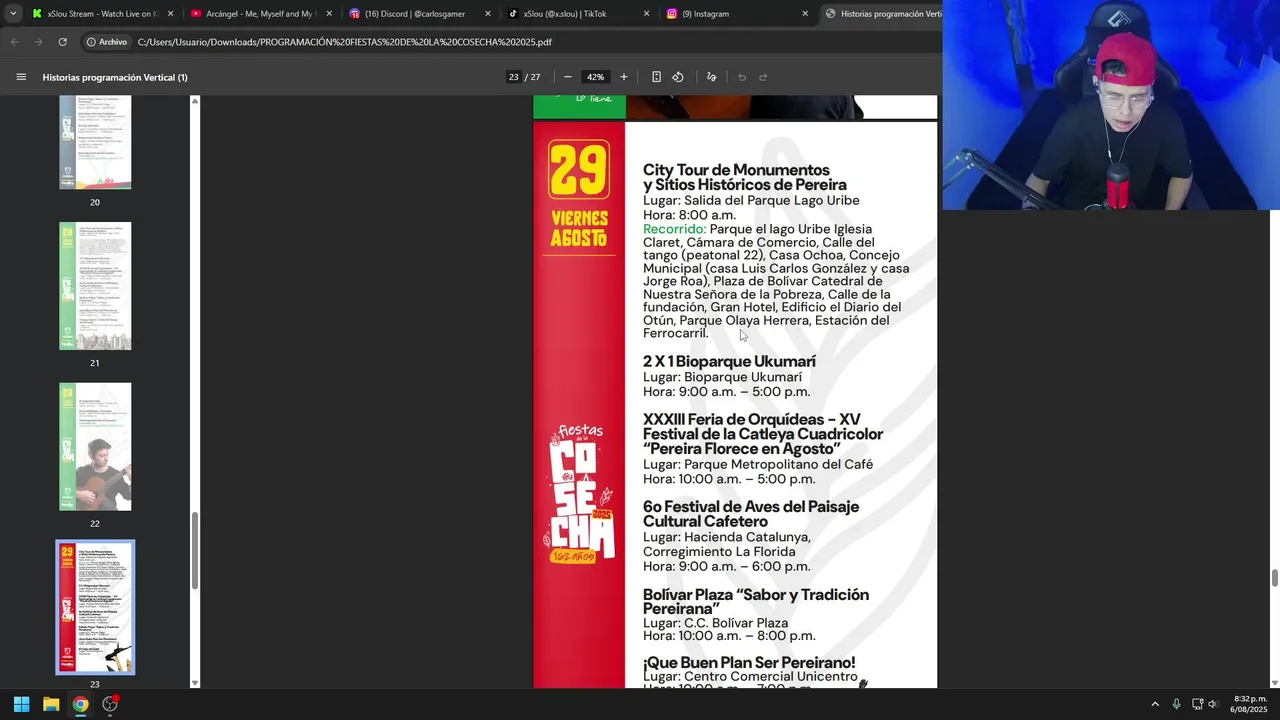Open the volume tray icon

(1213, 704)
